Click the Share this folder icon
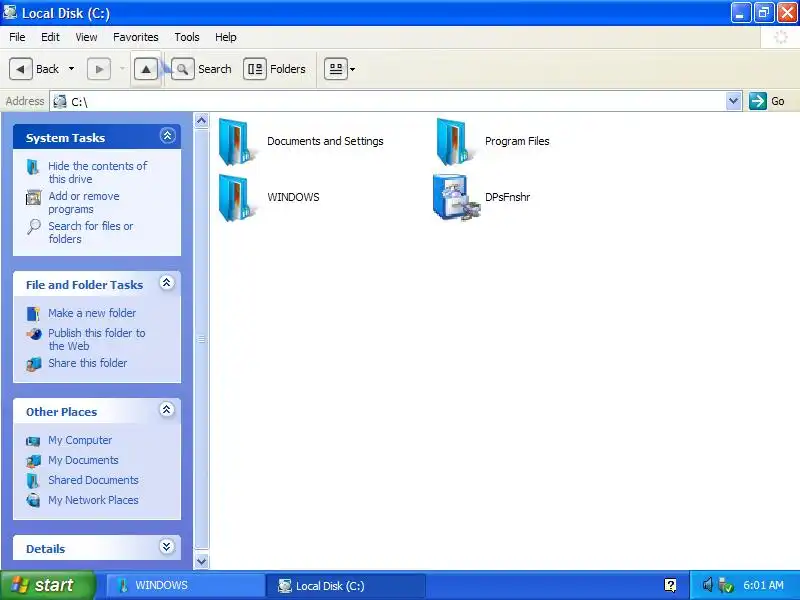The width and height of the screenshot is (800, 600). pos(33,364)
